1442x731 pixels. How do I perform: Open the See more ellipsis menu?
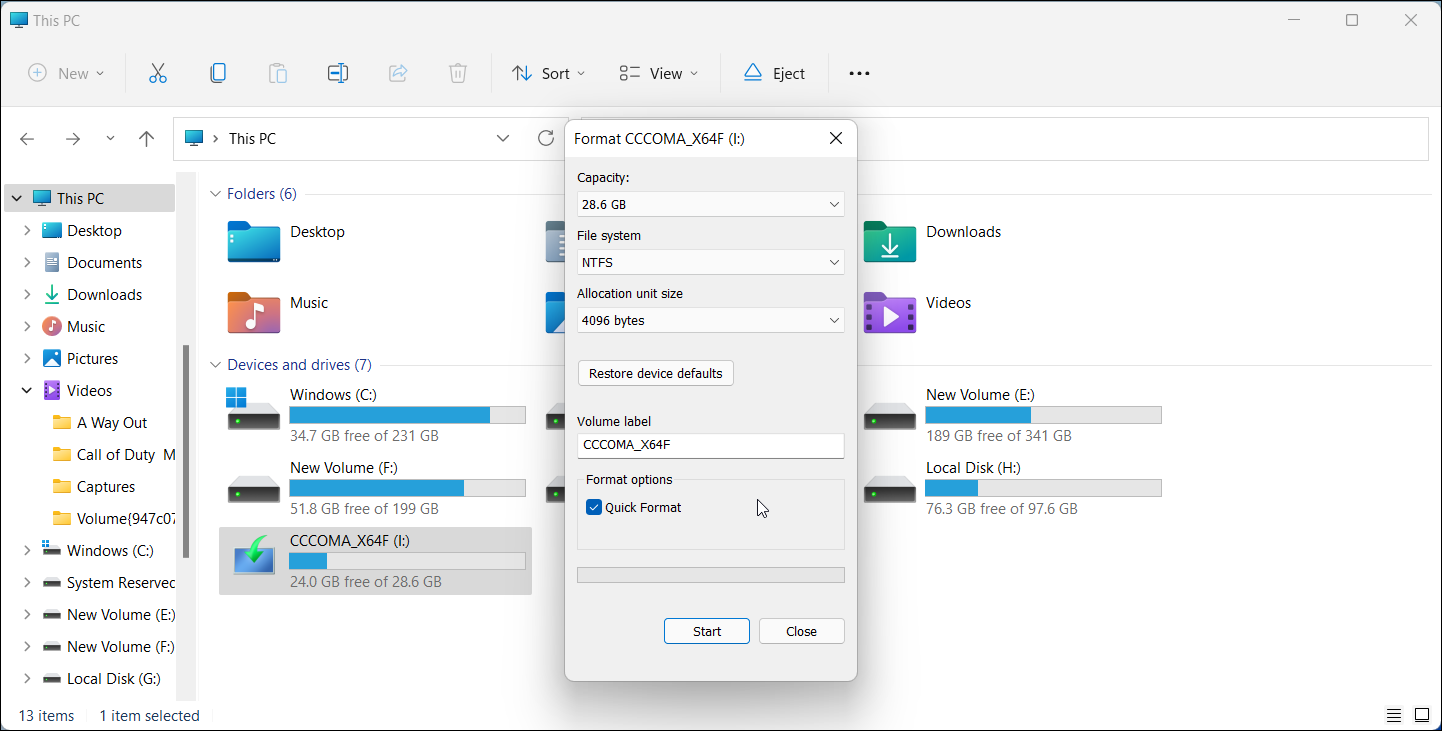point(858,72)
